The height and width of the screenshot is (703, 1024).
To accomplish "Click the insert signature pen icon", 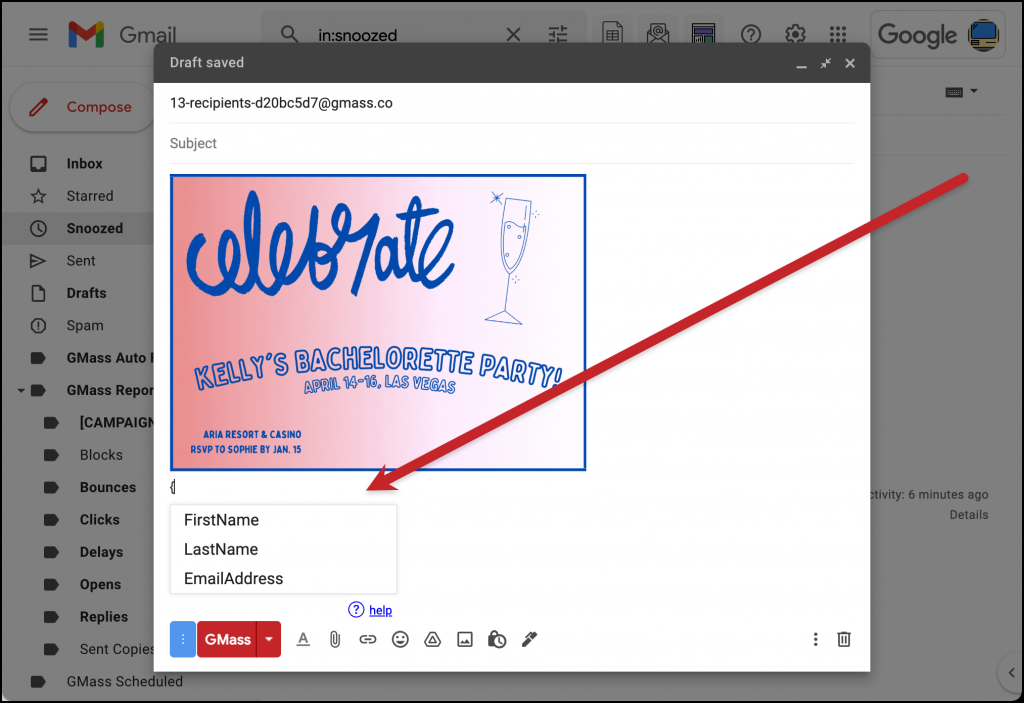I will pos(529,639).
